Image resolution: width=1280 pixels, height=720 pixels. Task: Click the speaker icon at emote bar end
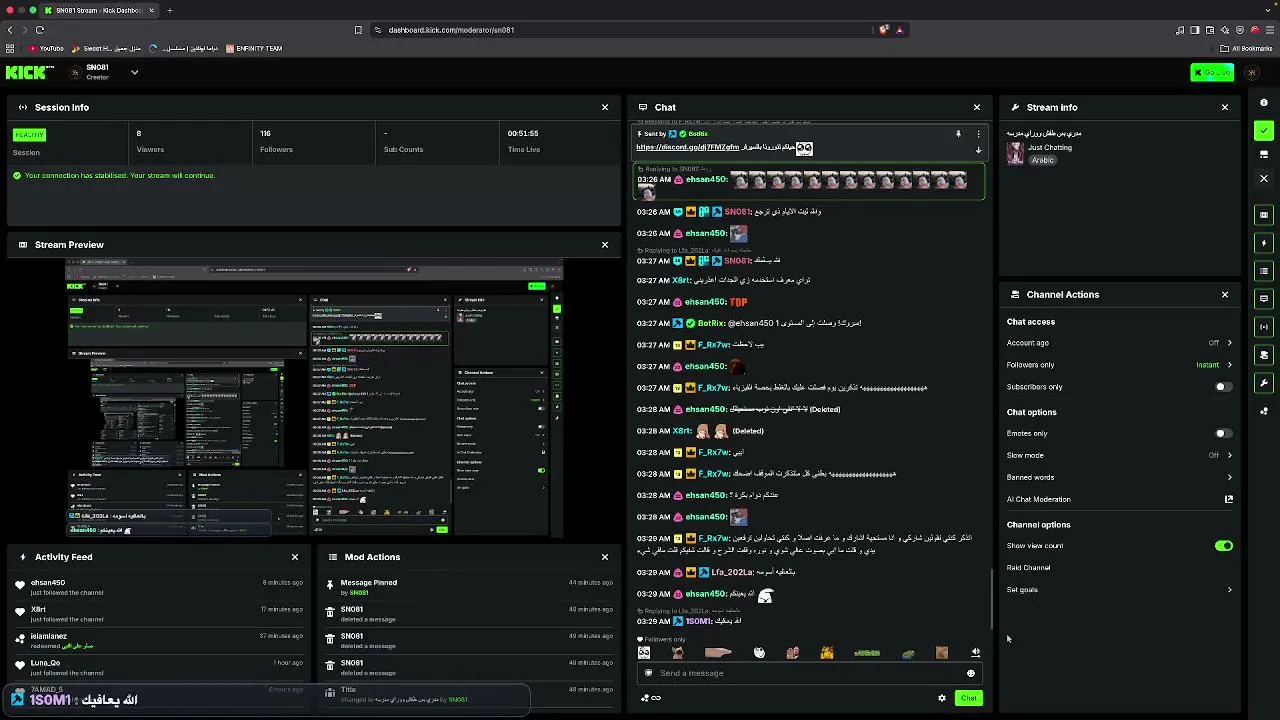(x=976, y=653)
